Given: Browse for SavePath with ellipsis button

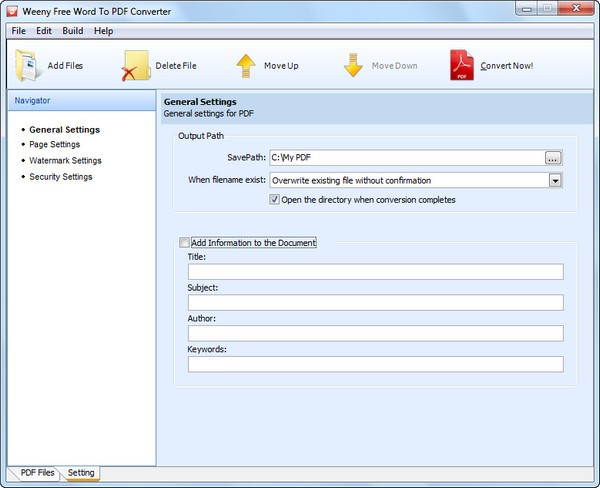Looking at the screenshot, I should point(553,158).
